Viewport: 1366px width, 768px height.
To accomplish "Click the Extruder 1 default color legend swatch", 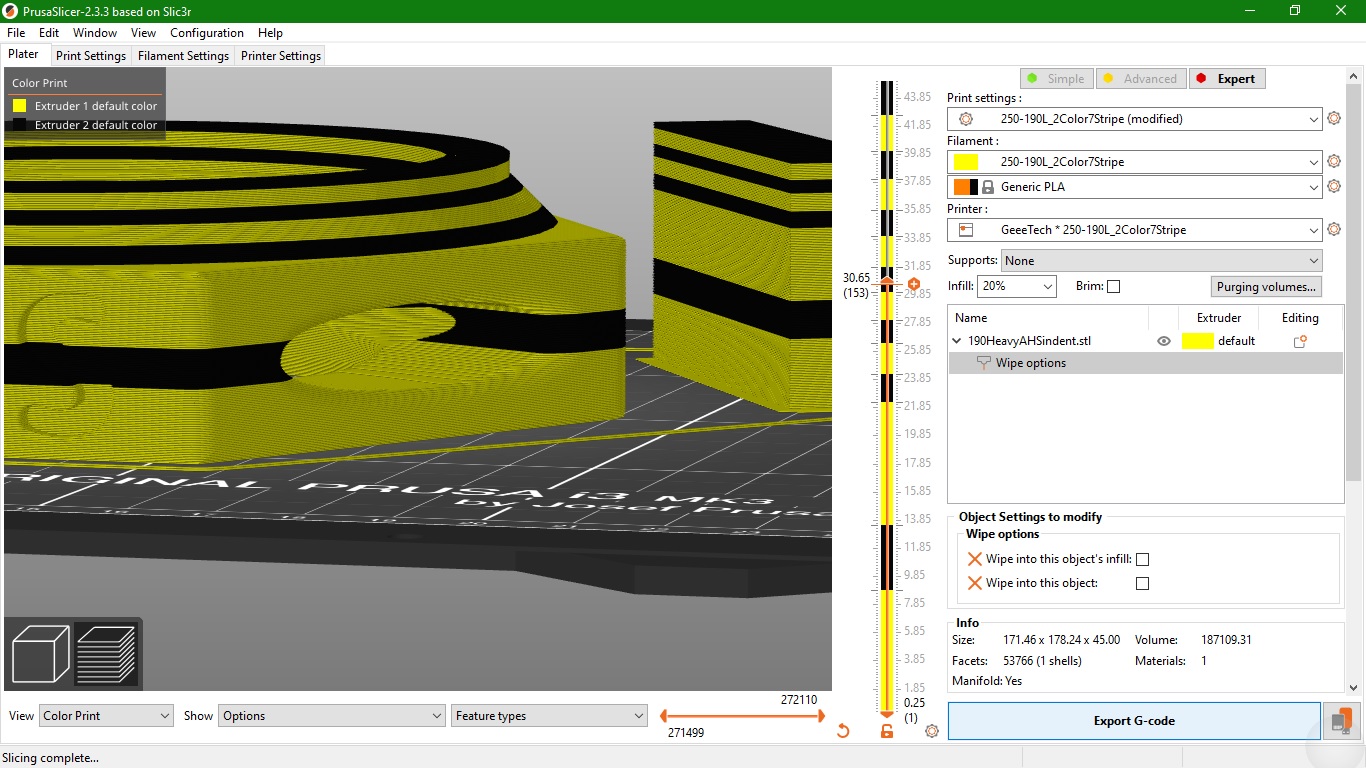I will (19, 105).
